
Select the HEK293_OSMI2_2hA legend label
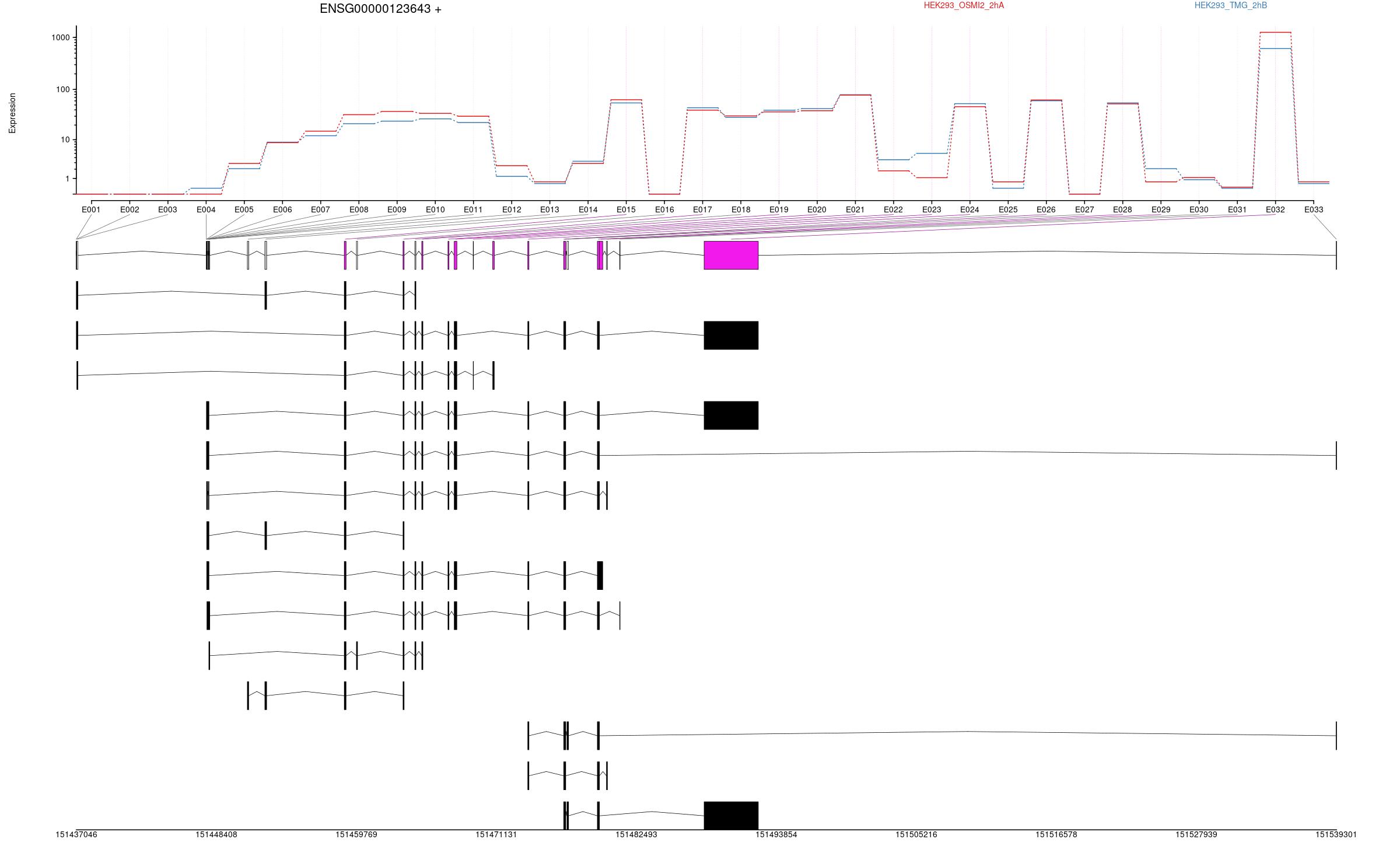click(x=964, y=5)
